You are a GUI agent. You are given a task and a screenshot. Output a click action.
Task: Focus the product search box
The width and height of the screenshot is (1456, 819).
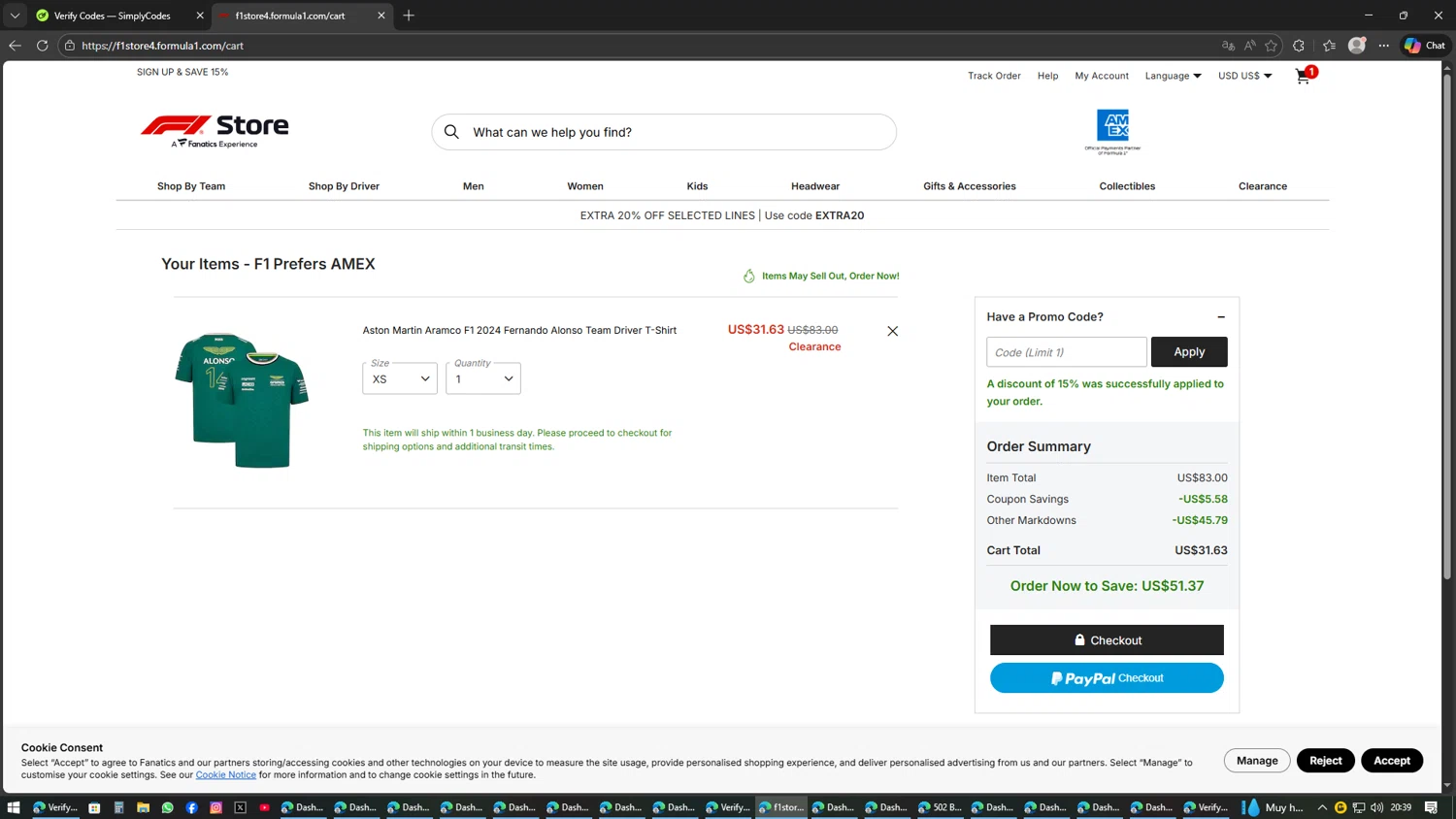point(664,132)
